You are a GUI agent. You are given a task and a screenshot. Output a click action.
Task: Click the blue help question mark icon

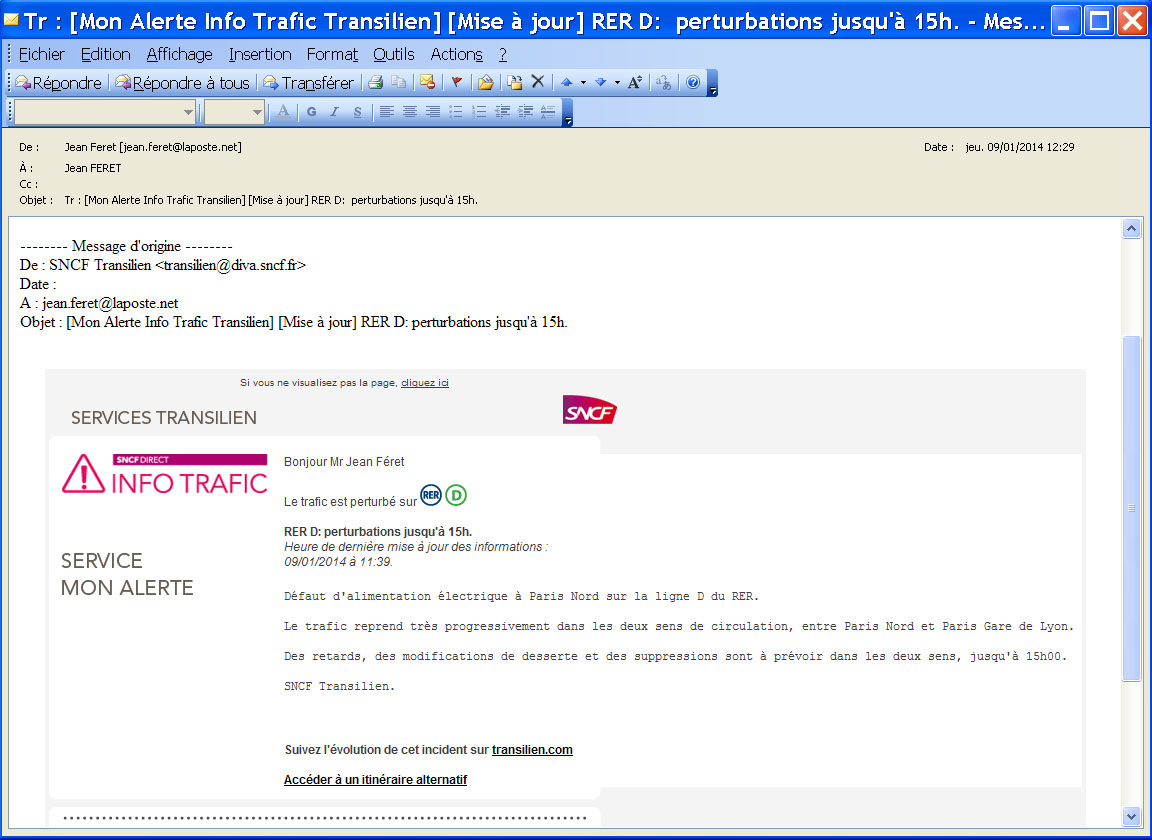[693, 83]
